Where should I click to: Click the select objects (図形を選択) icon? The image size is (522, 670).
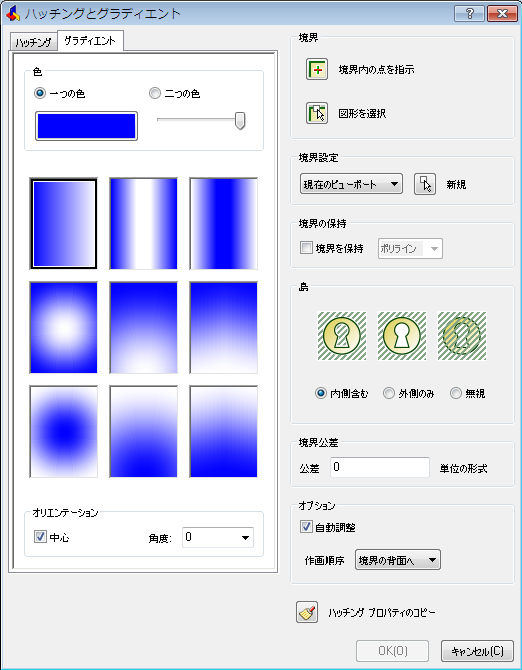[x=317, y=113]
